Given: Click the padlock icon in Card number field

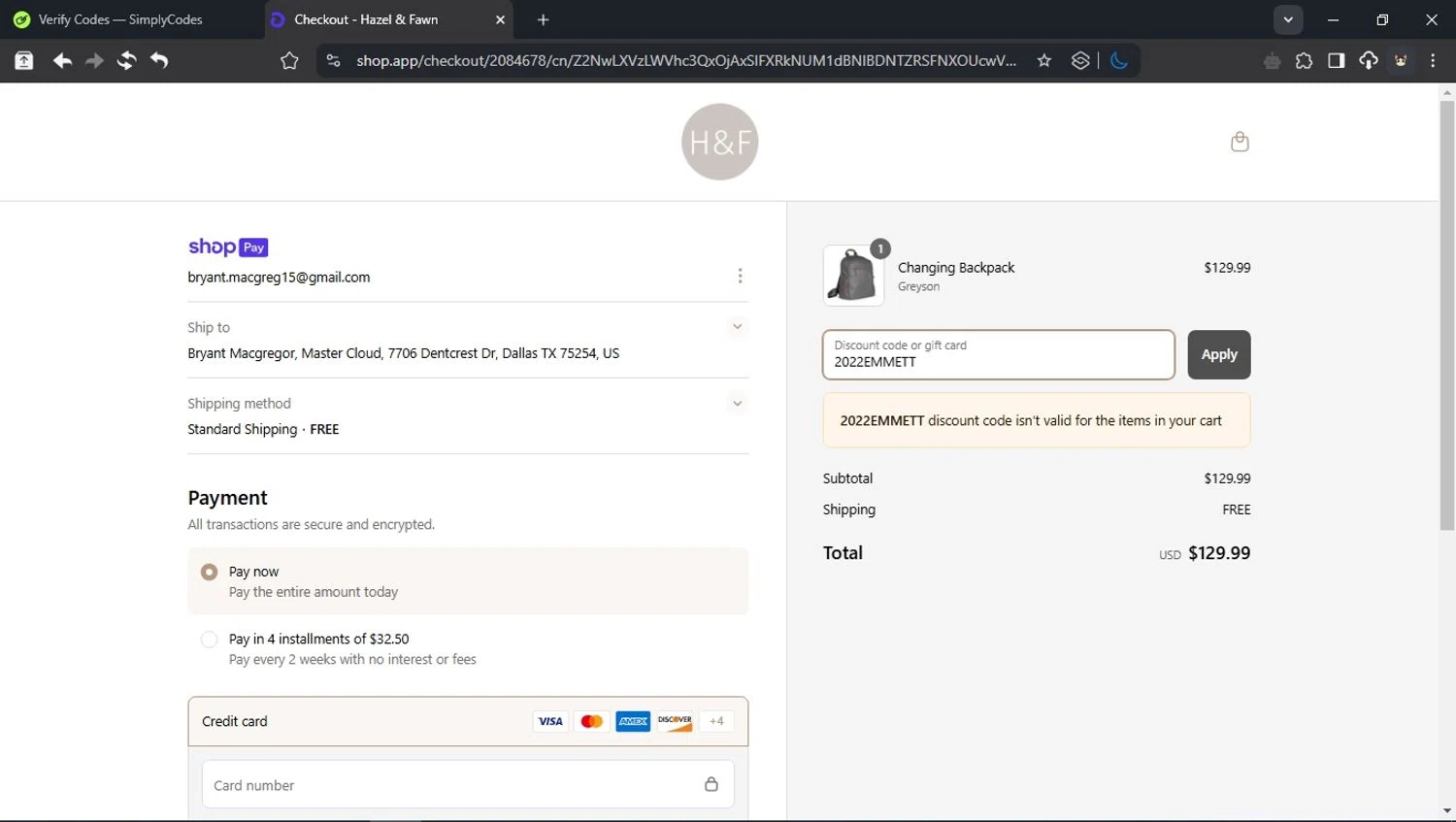Looking at the screenshot, I should tap(711, 784).
